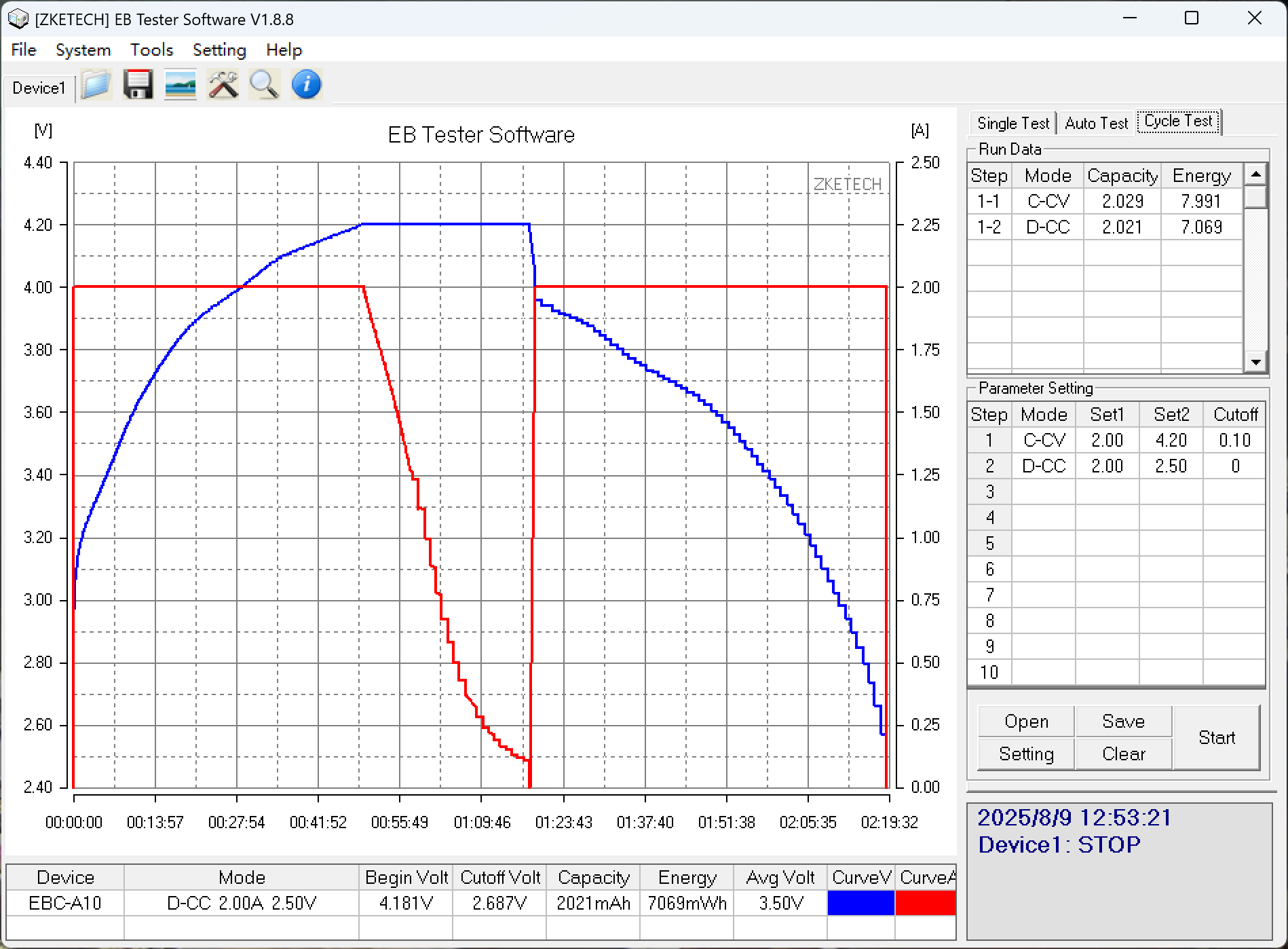Click step 2 Set2 value 2.50
1288x949 pixels.
[1171, 466]
